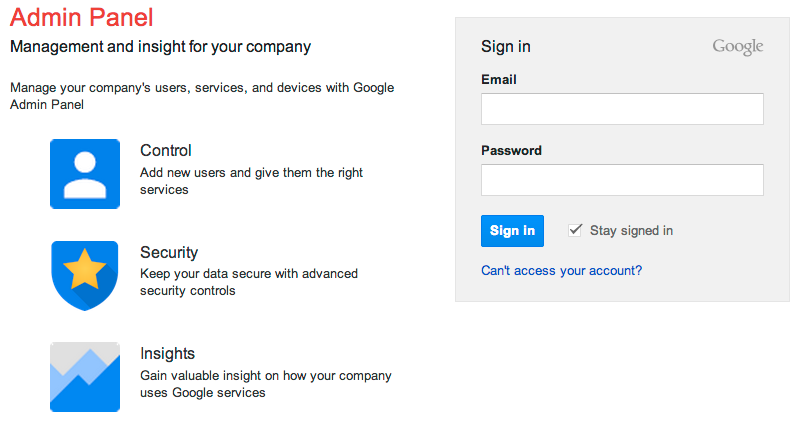Focus the Password input field
This screenshot has width=800, height=421.
622,180
